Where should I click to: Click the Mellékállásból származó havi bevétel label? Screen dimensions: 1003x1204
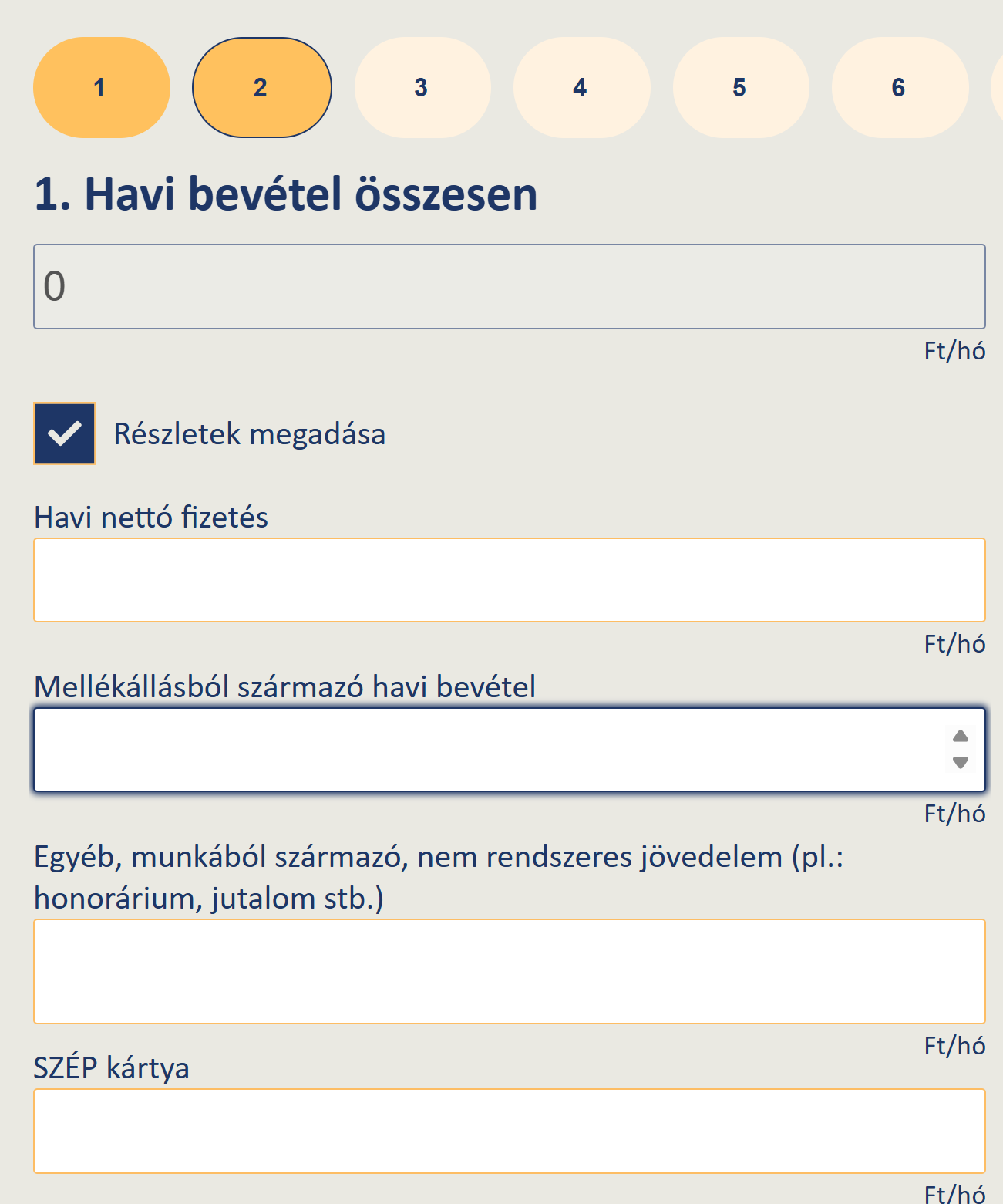[285, 687]
